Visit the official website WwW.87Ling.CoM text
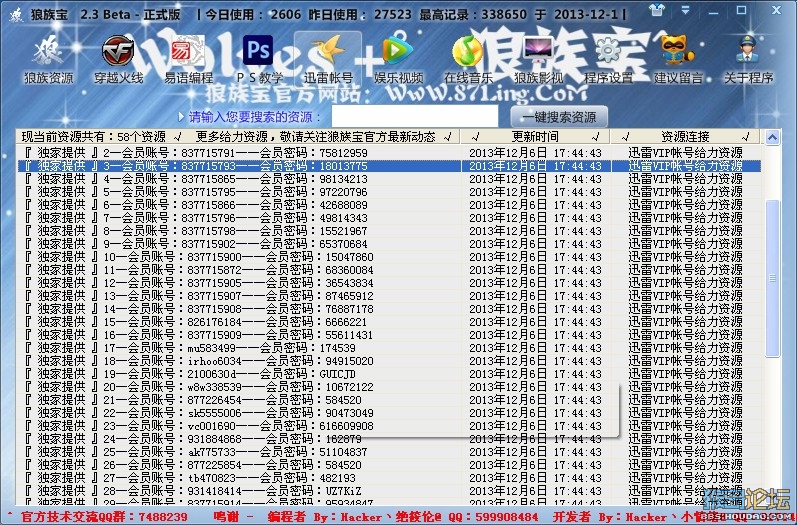Viewport: 797px width, 525px height. point(486,93)
